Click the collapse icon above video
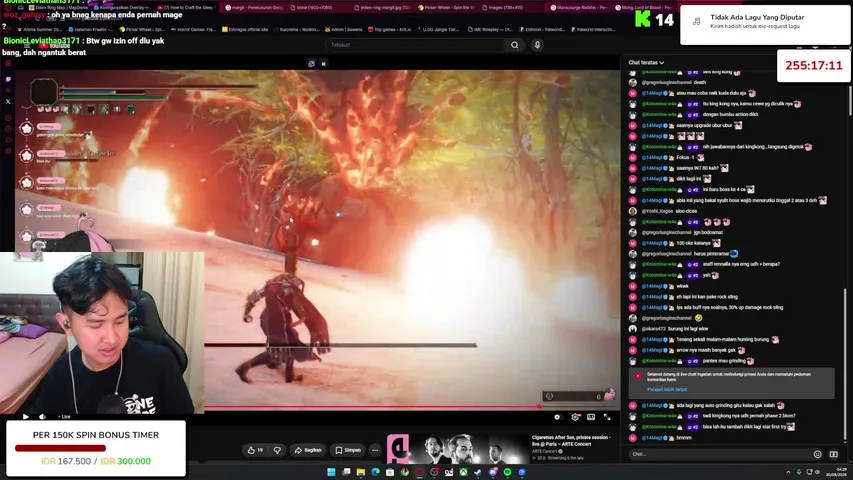 [x=324, y=64]
